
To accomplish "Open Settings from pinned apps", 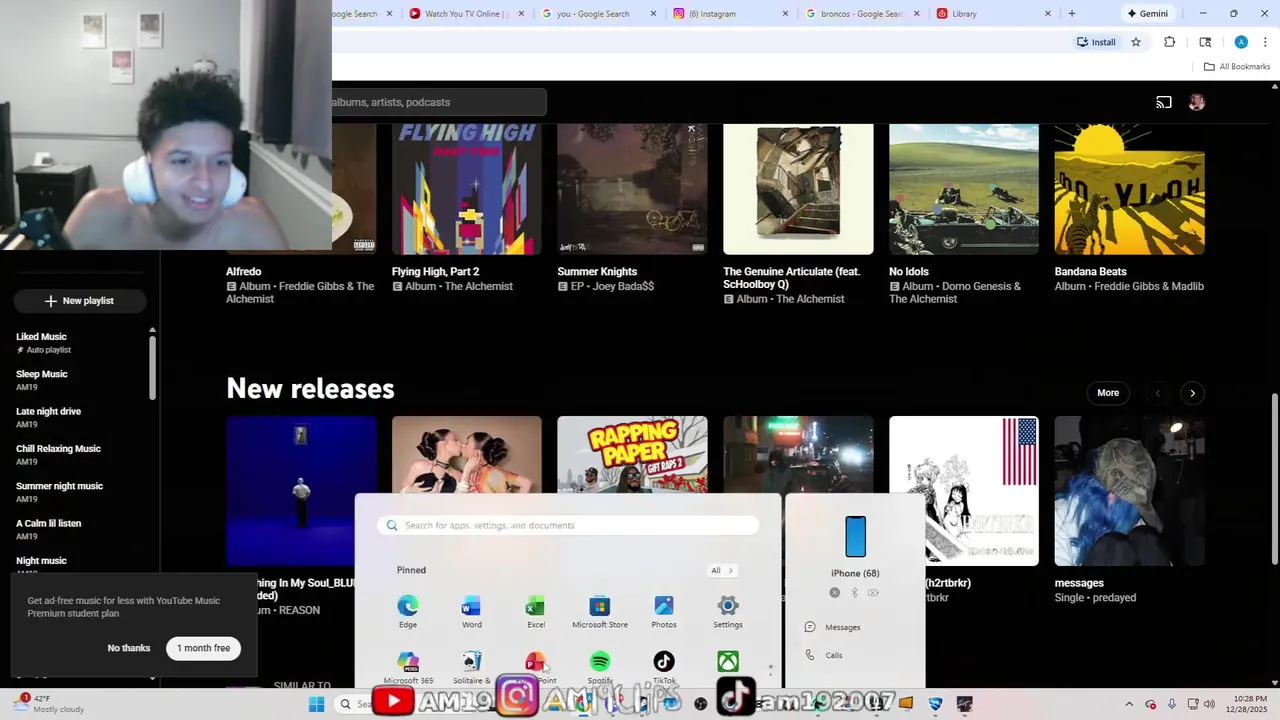I will [728, 611].
